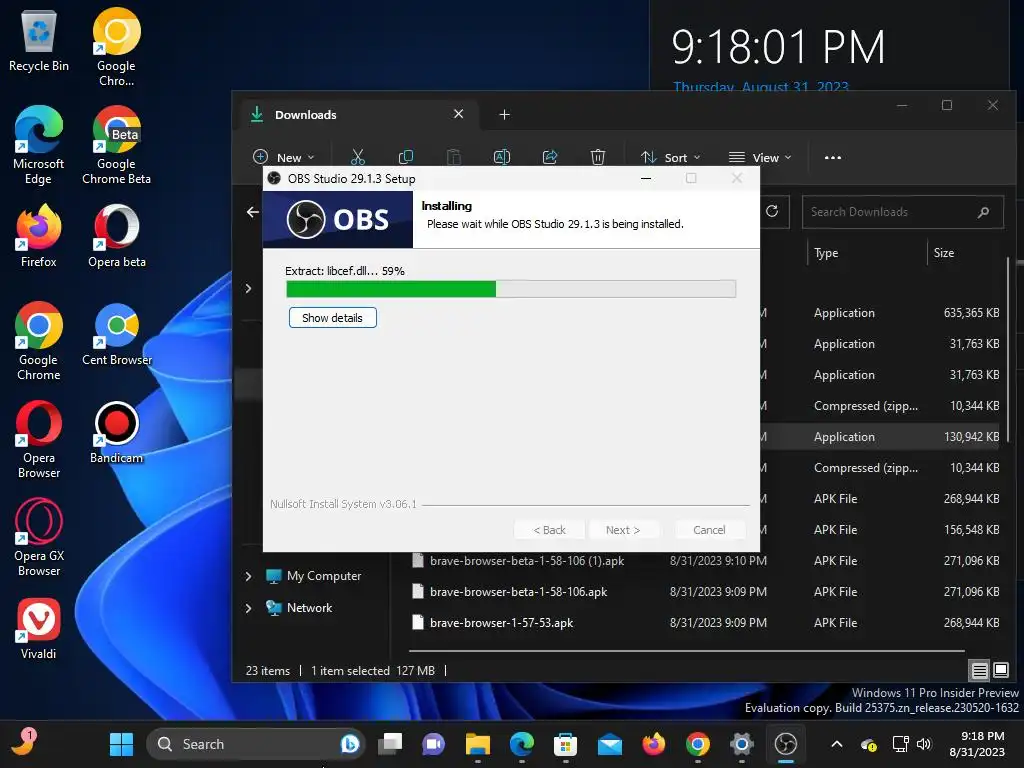Open the Windows Start button
Viewport: 1024px width, 768px height.
(x=121, y=744)
